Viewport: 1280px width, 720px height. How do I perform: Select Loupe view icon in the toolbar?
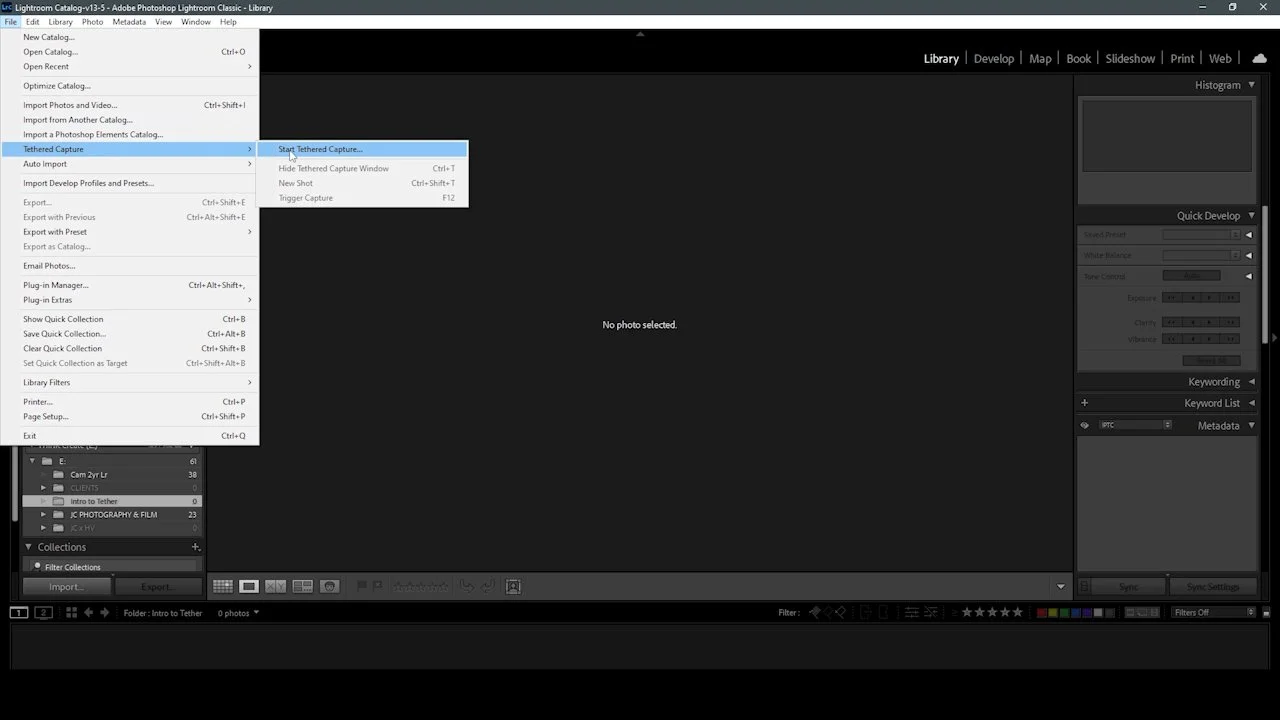click(249, 587)
